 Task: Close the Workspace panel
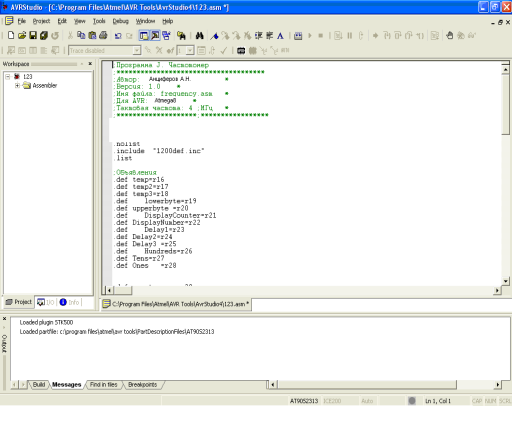point(90,63)
